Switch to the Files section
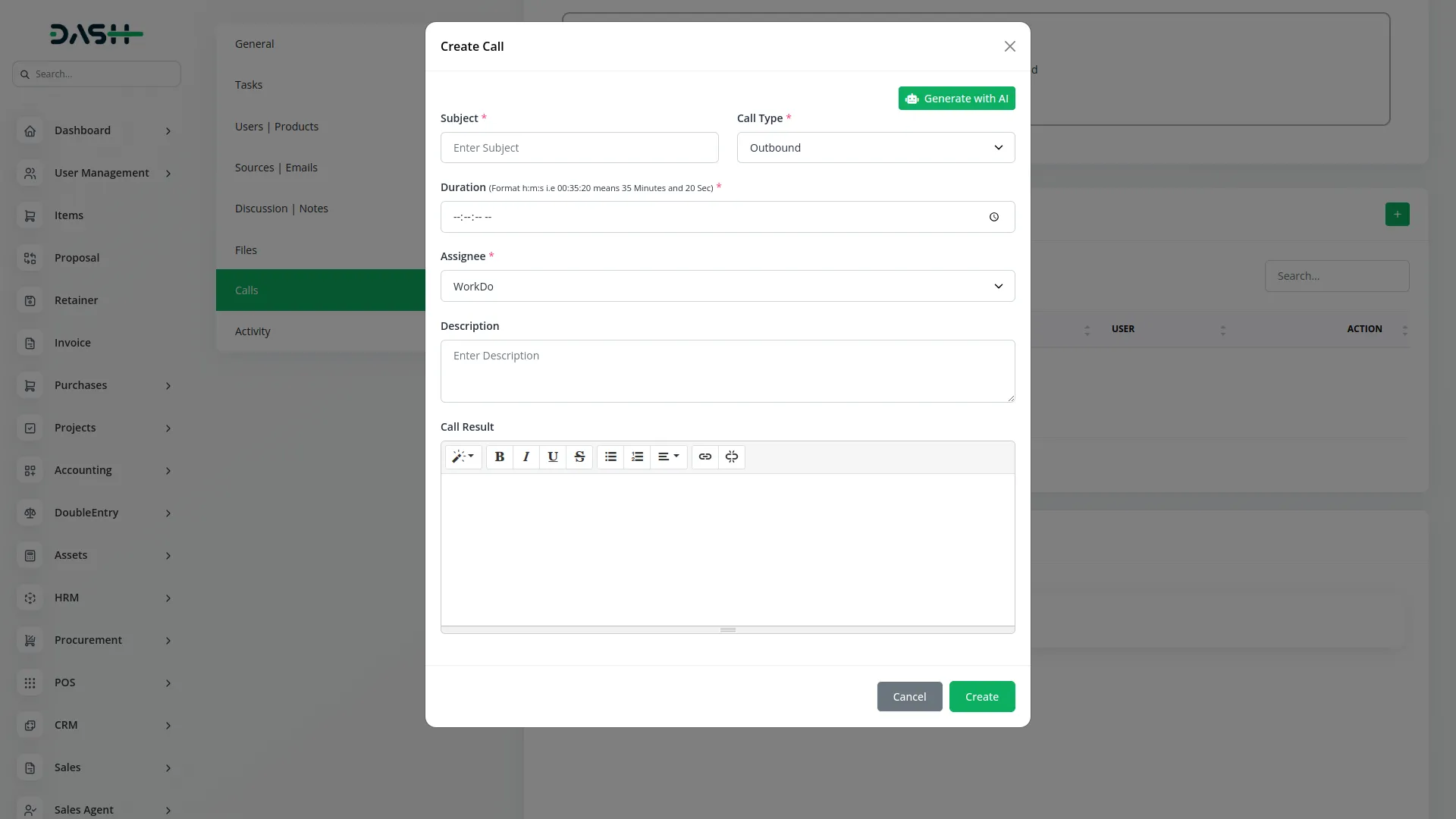The height and width of the screenshot is (819, 1456). (x=246, y=250)
